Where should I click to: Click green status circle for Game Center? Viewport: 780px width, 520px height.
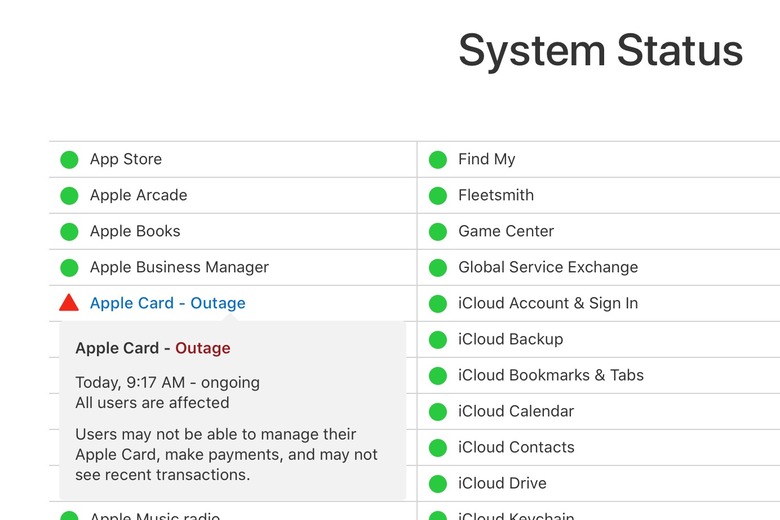tap(438, 232)
